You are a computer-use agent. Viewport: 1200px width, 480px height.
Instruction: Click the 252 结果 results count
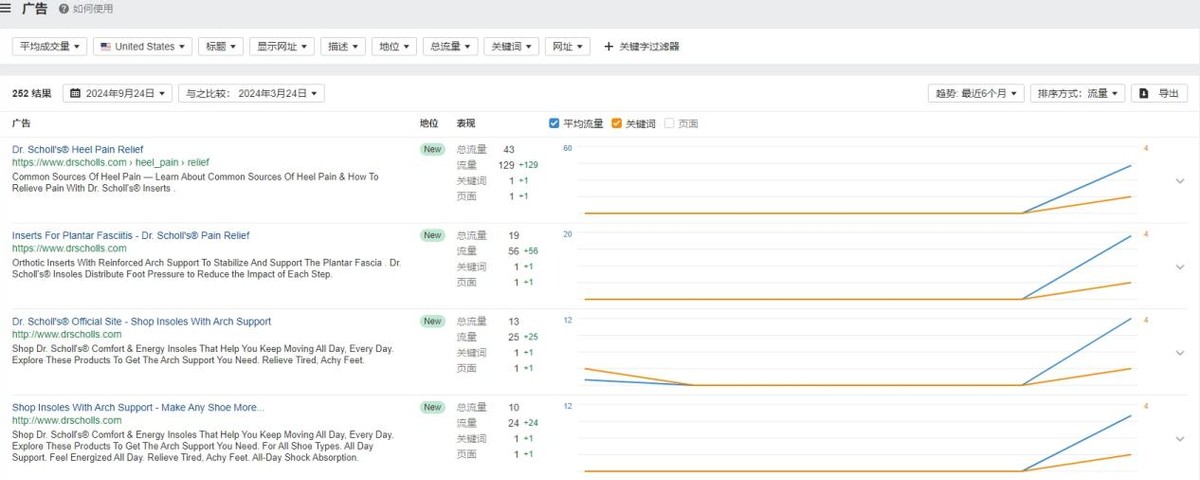coord(32,93)
